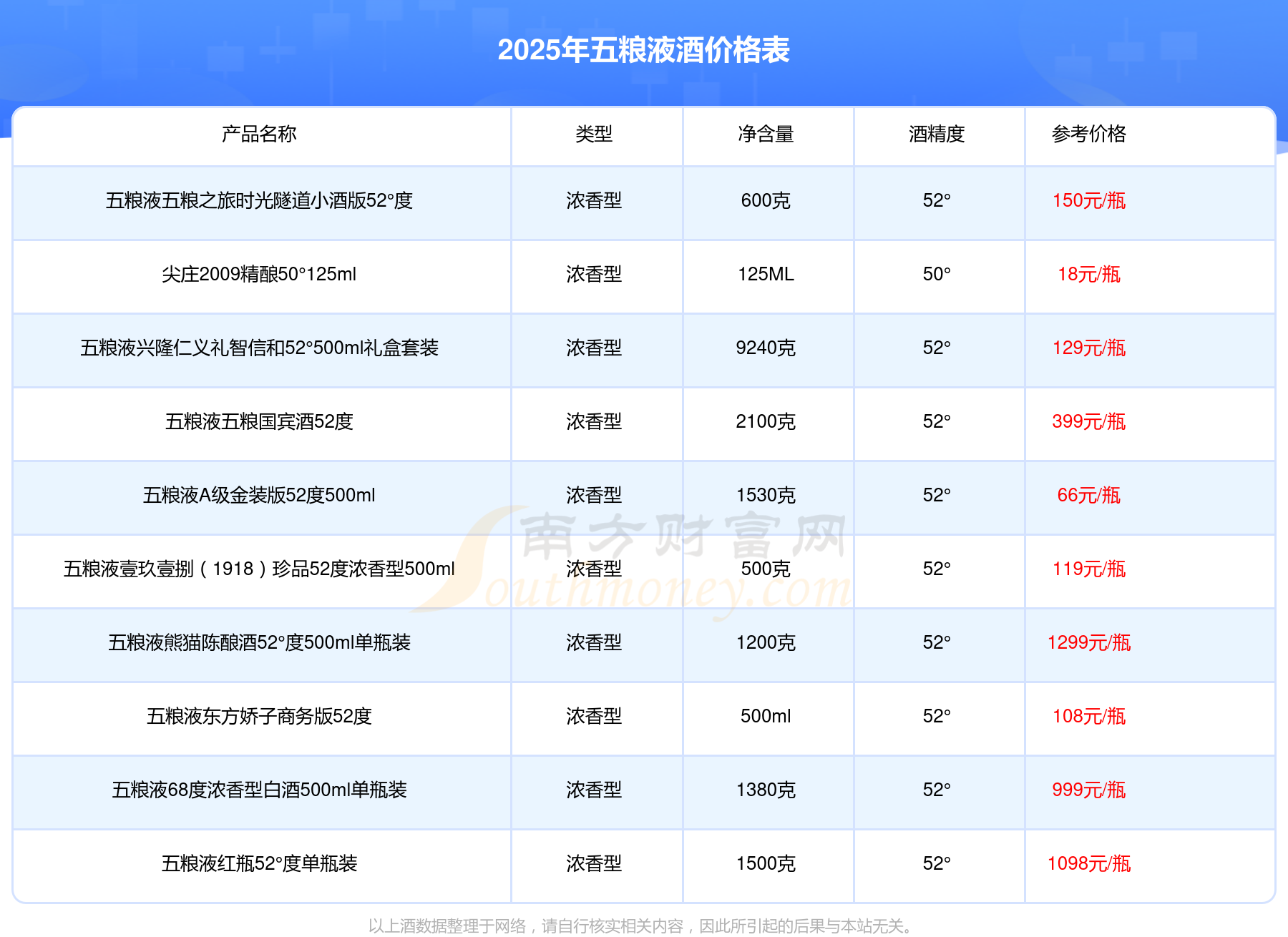1288x937 pixels.
Task: Click the 18元/瓶 price
Action: pos(1089,274)
